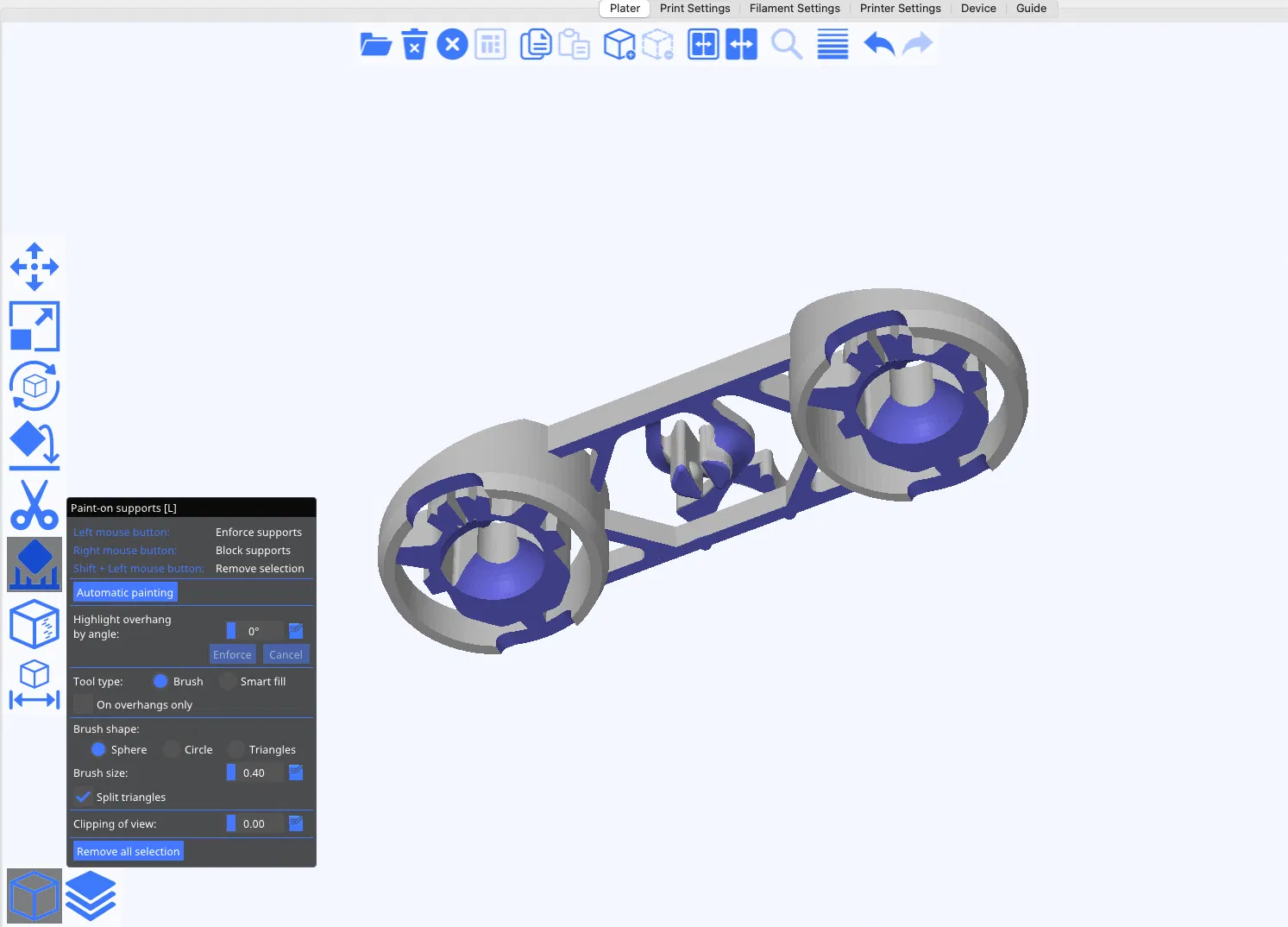Switch to 3D editor view cube

[35, 896]
